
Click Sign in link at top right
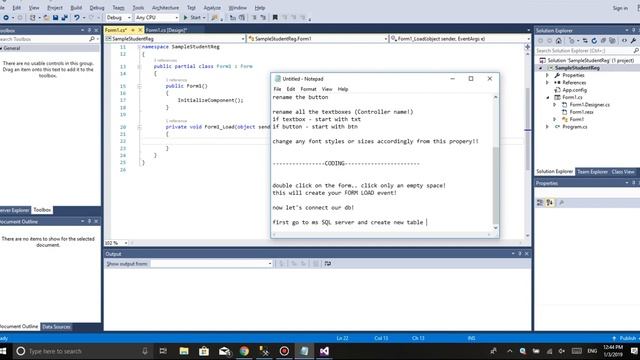620,8
